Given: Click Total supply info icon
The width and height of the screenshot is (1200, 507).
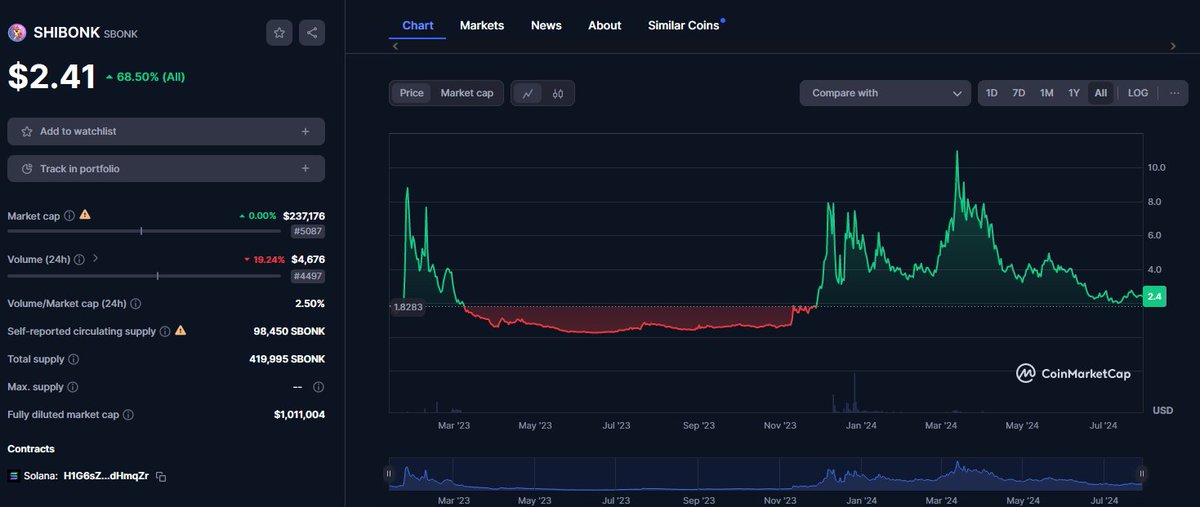Looking at the screenshot, I should [74, 359].
